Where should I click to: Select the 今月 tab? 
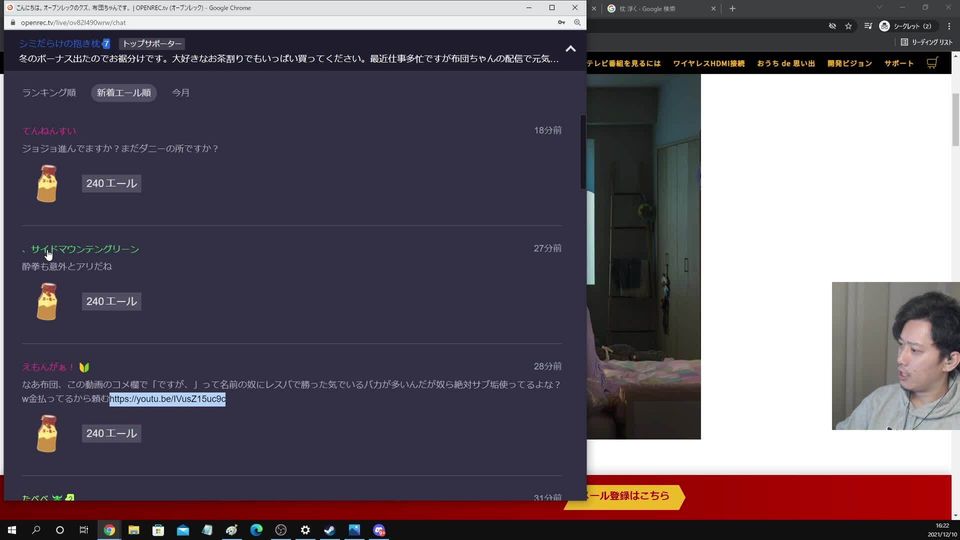(x=181, y=92)
